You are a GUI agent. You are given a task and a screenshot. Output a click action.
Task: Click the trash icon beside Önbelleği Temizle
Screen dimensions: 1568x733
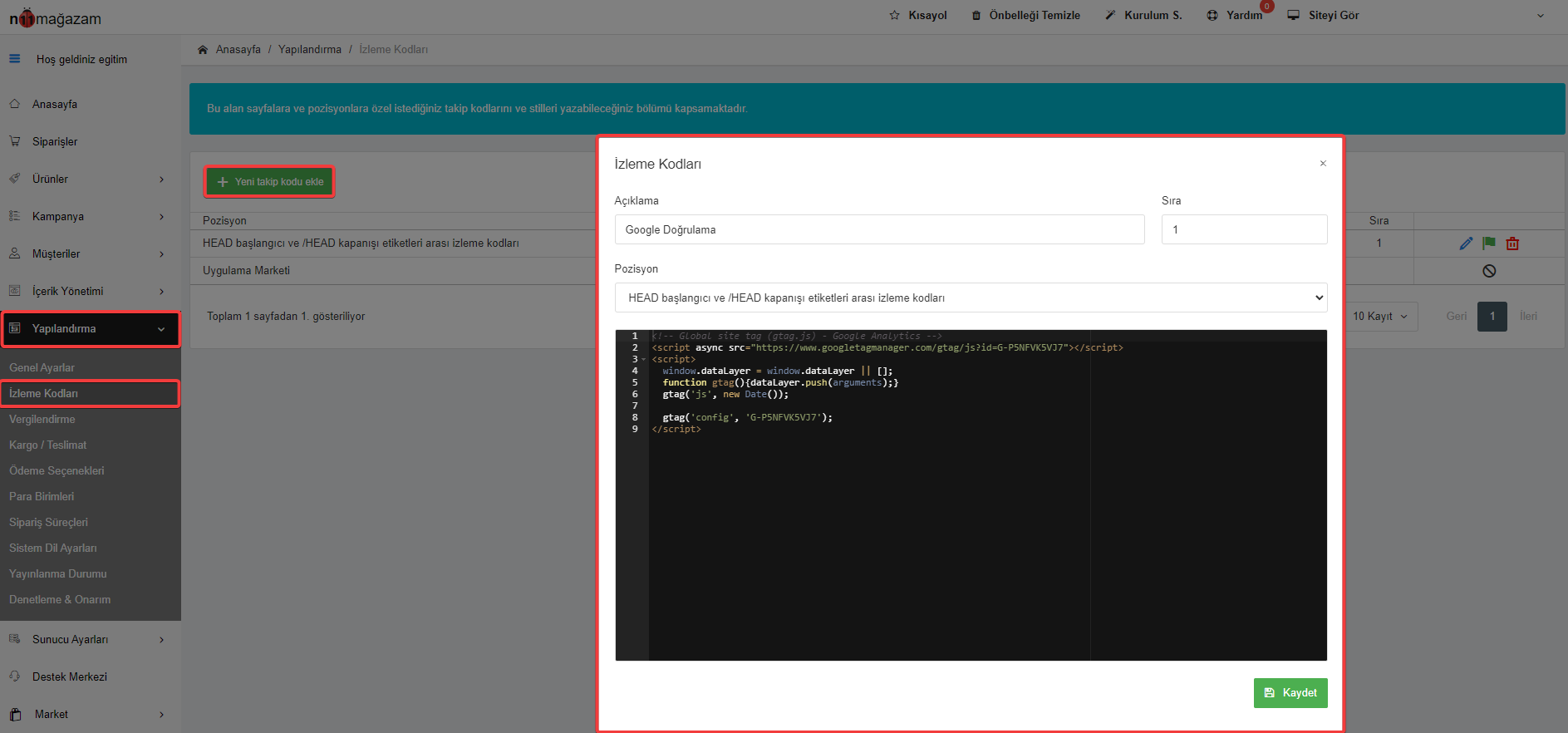(x=976, y=15)
